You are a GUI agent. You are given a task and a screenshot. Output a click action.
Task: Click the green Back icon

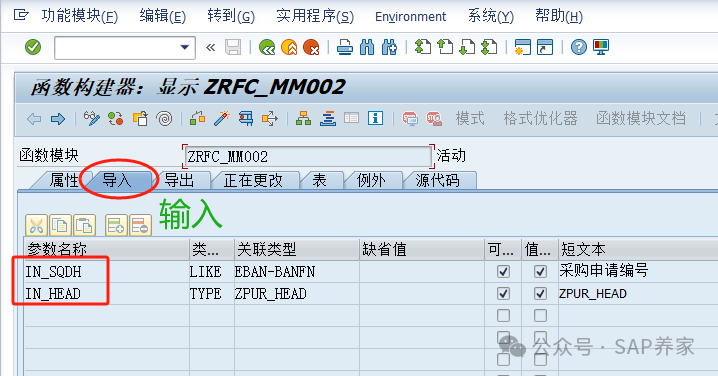point(267,47)
